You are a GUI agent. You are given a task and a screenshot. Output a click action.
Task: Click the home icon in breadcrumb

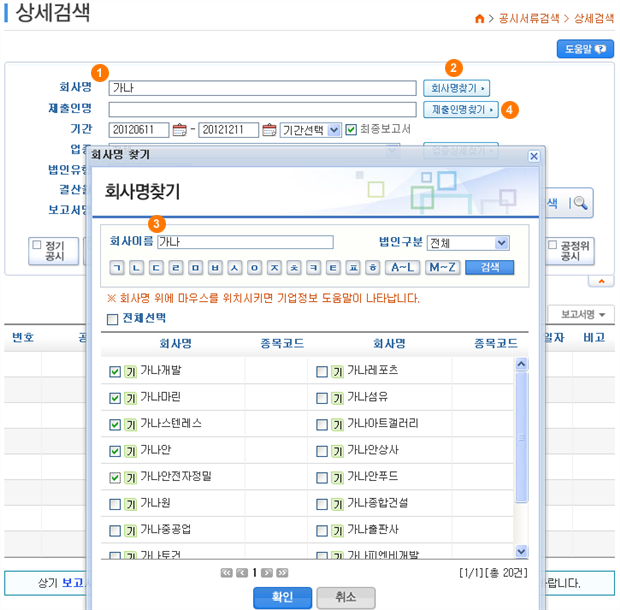[480, 19]
